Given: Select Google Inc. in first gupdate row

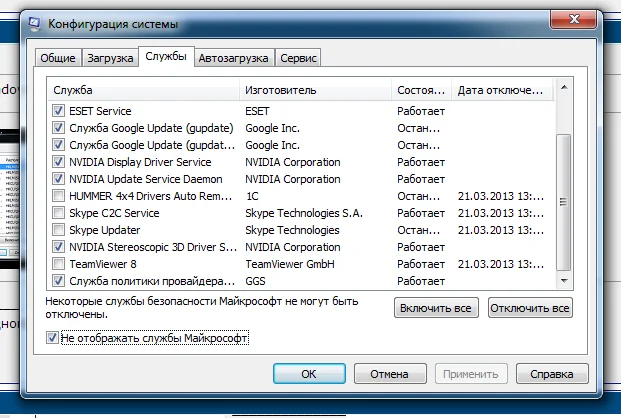Looking at the screenshot, I should [x=272, y=128].
